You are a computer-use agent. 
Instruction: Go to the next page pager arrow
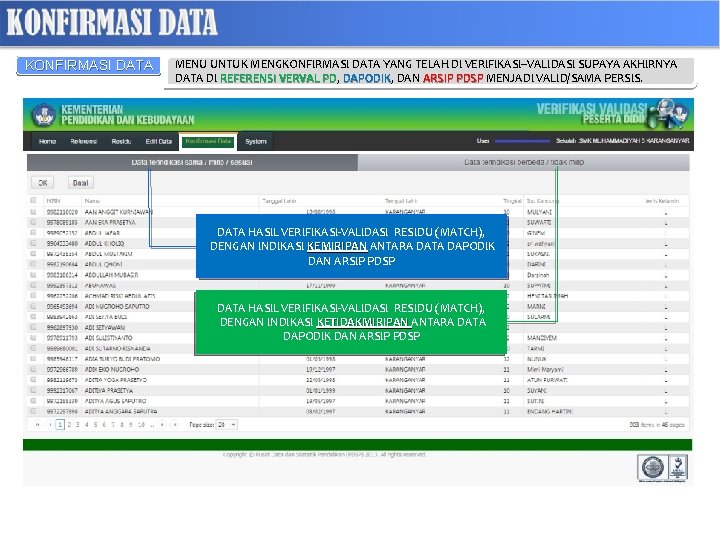pos(162,425)
